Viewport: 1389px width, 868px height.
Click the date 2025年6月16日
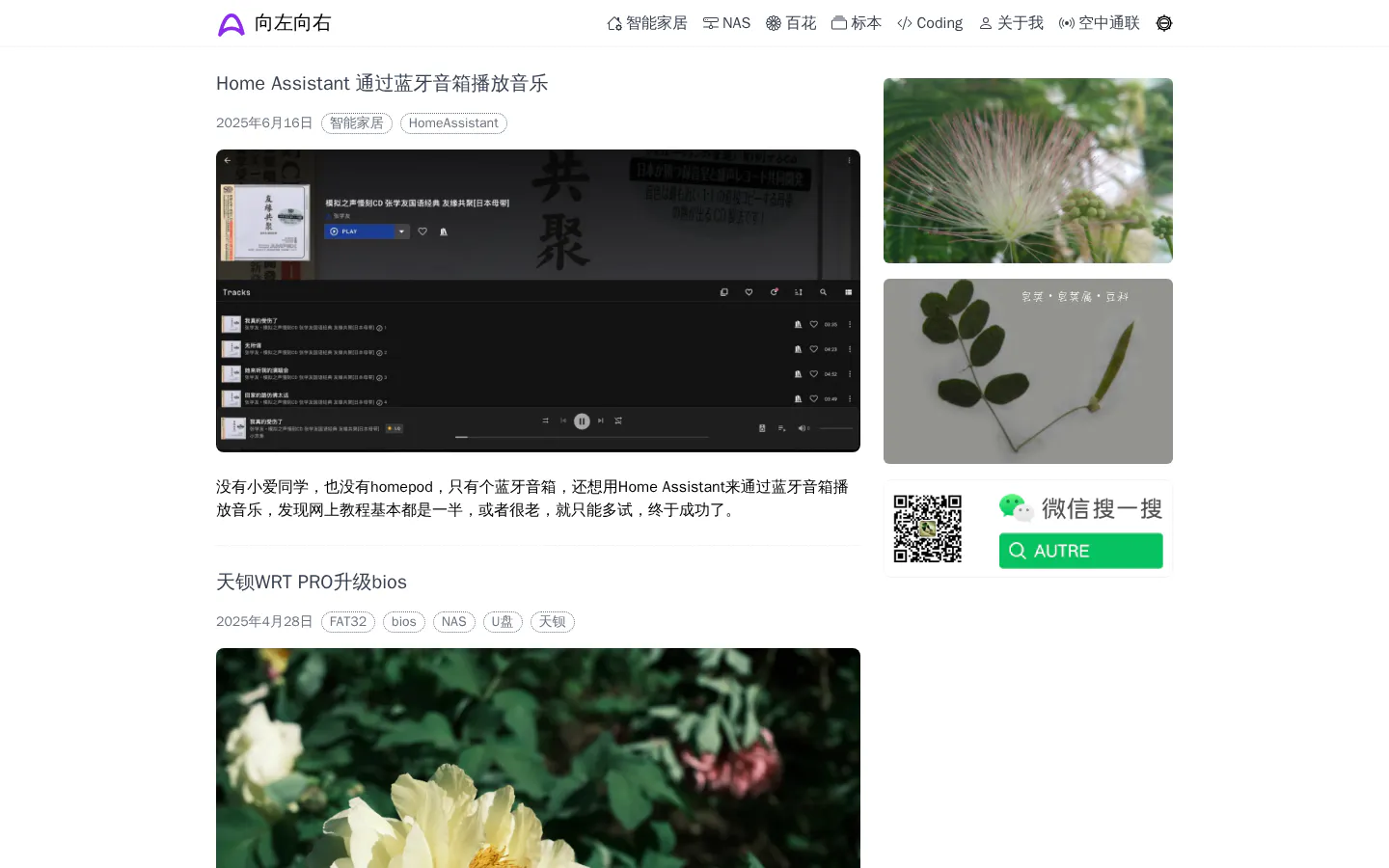pyautogui.click(x=264, y=123)
